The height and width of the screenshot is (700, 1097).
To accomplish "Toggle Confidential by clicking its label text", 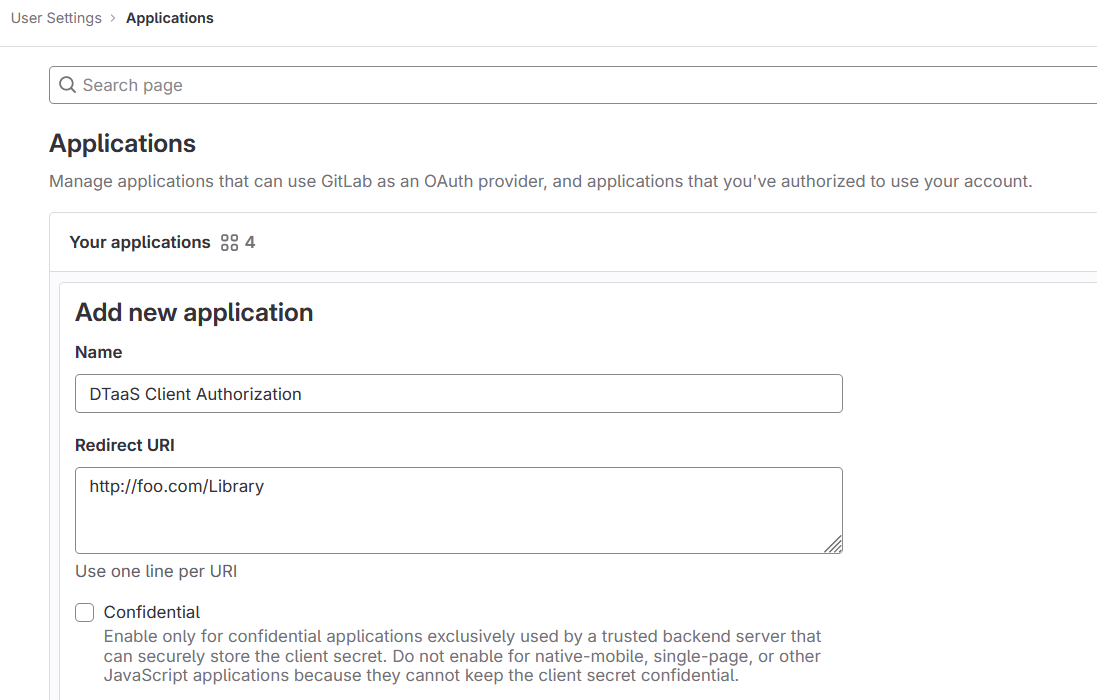I will click(151, 612).
